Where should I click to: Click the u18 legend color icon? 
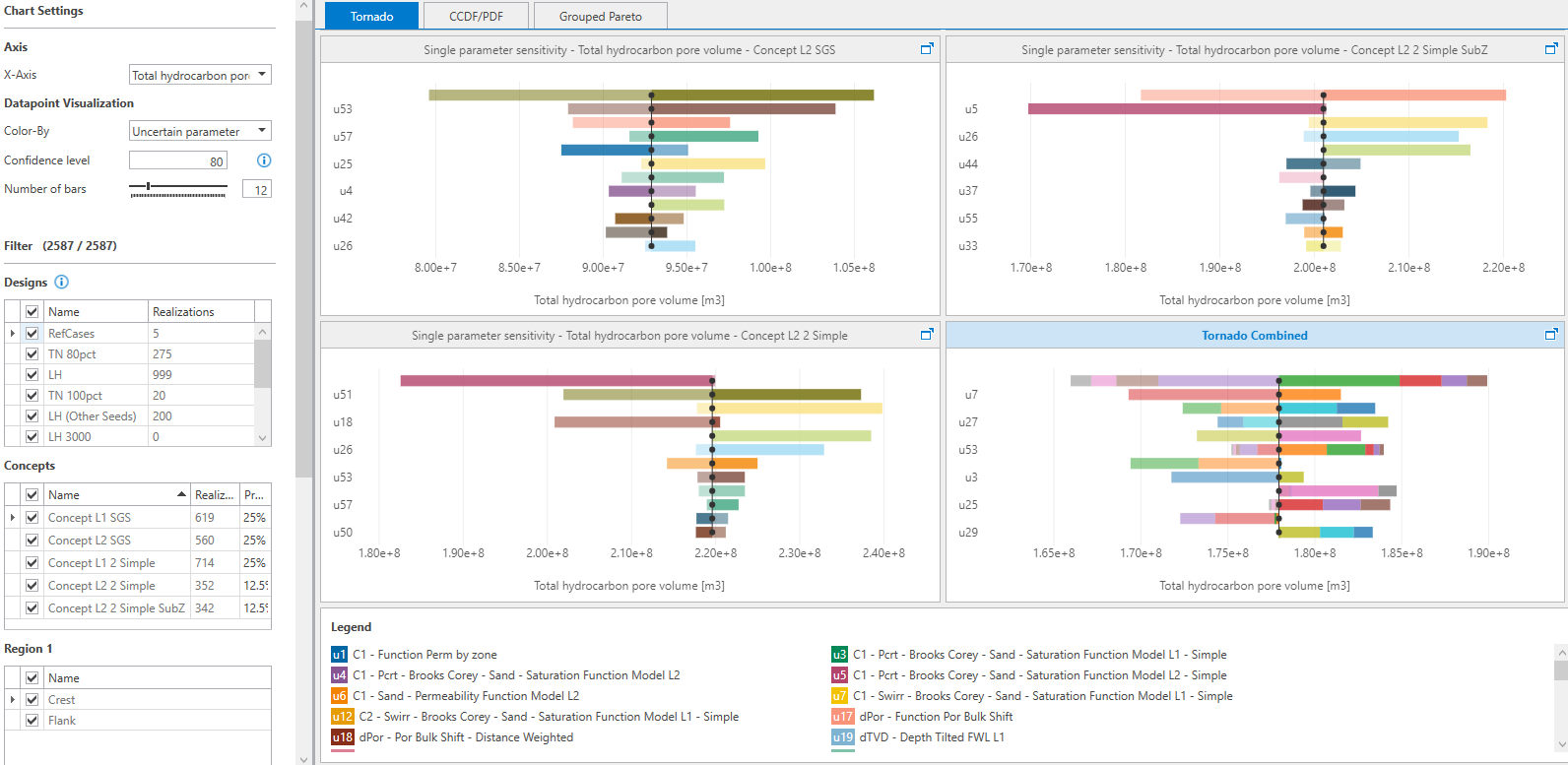(342, 737)
